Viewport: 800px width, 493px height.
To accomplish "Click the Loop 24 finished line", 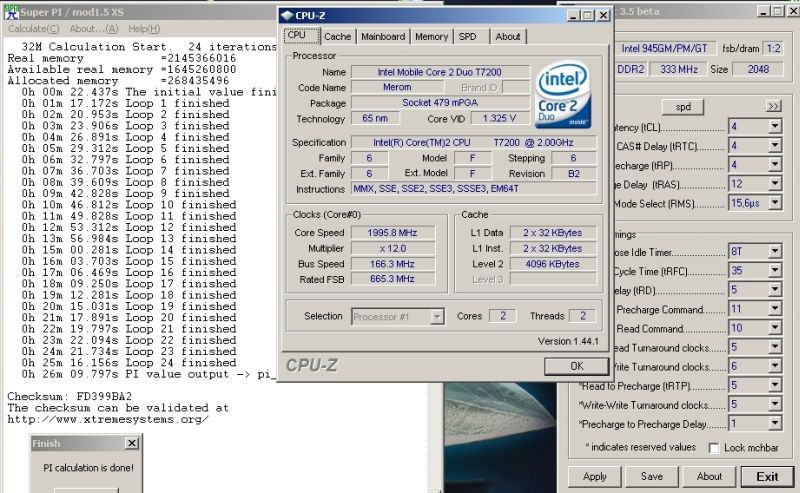I will point(129,363).
